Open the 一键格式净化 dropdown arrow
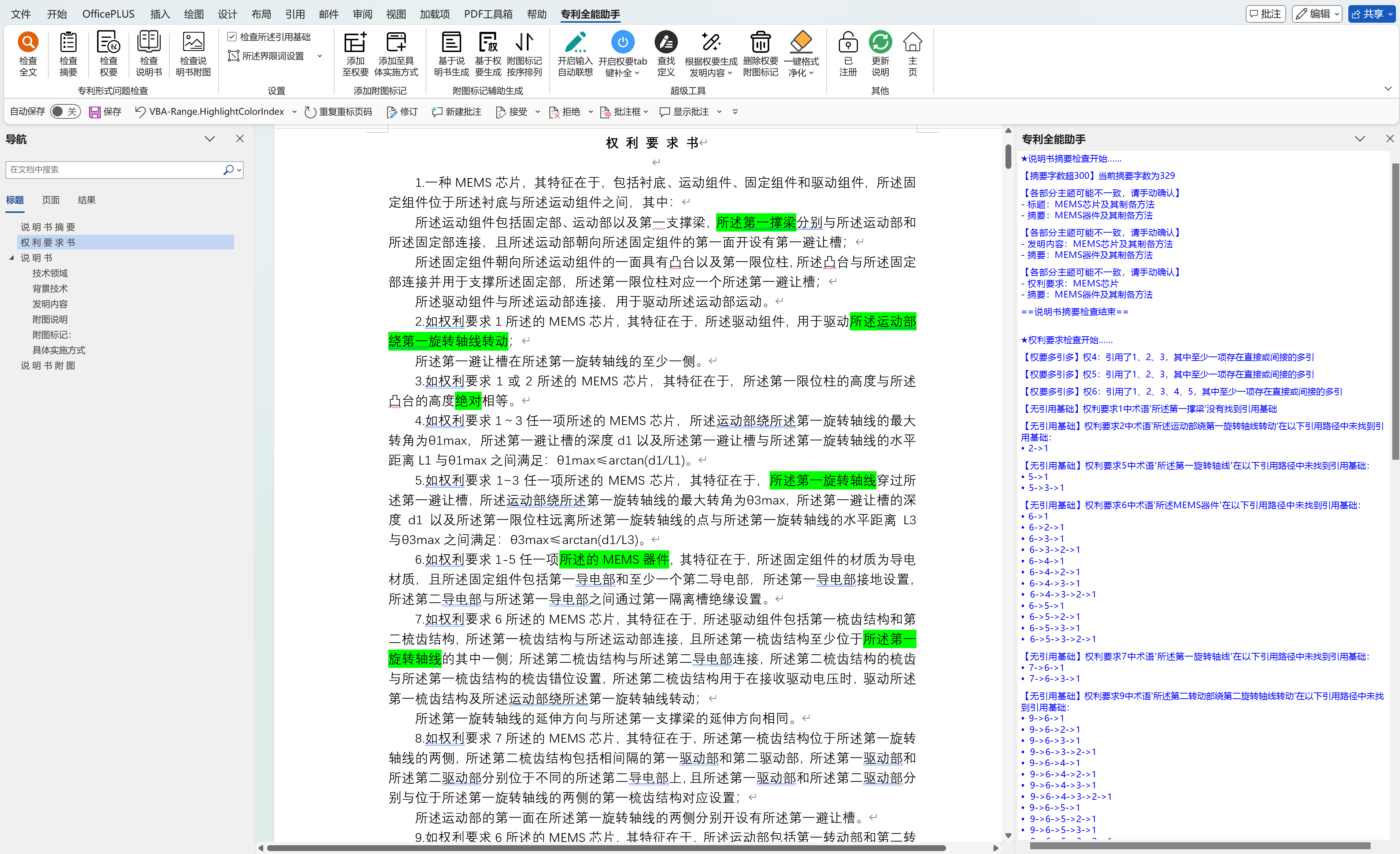The image size is (1400, 854). point(811,73)
